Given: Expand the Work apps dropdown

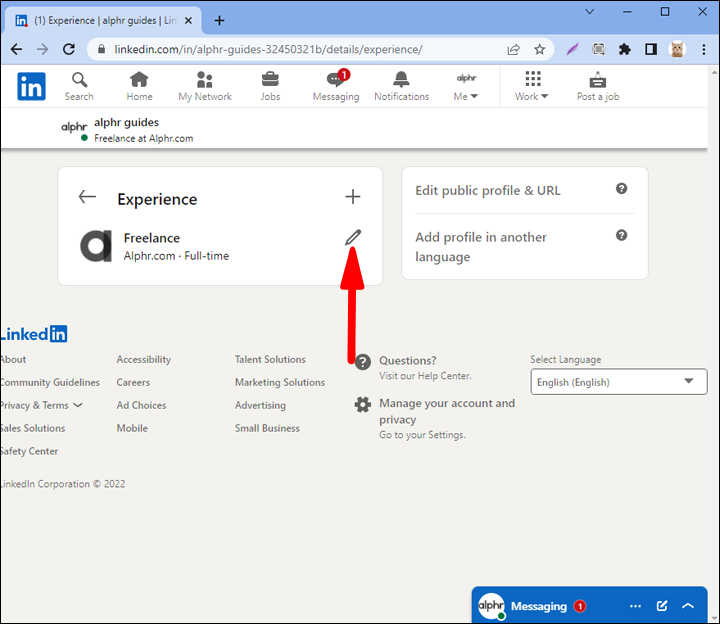Looking at the screenshot, I should [x=532, y=87].
